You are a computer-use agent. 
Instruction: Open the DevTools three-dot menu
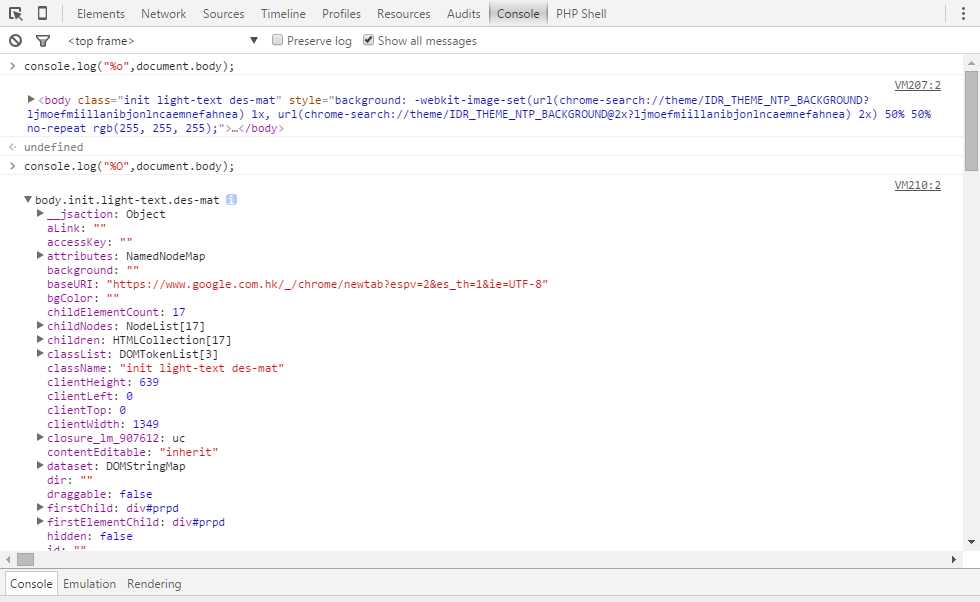click(x=963, y=14)
